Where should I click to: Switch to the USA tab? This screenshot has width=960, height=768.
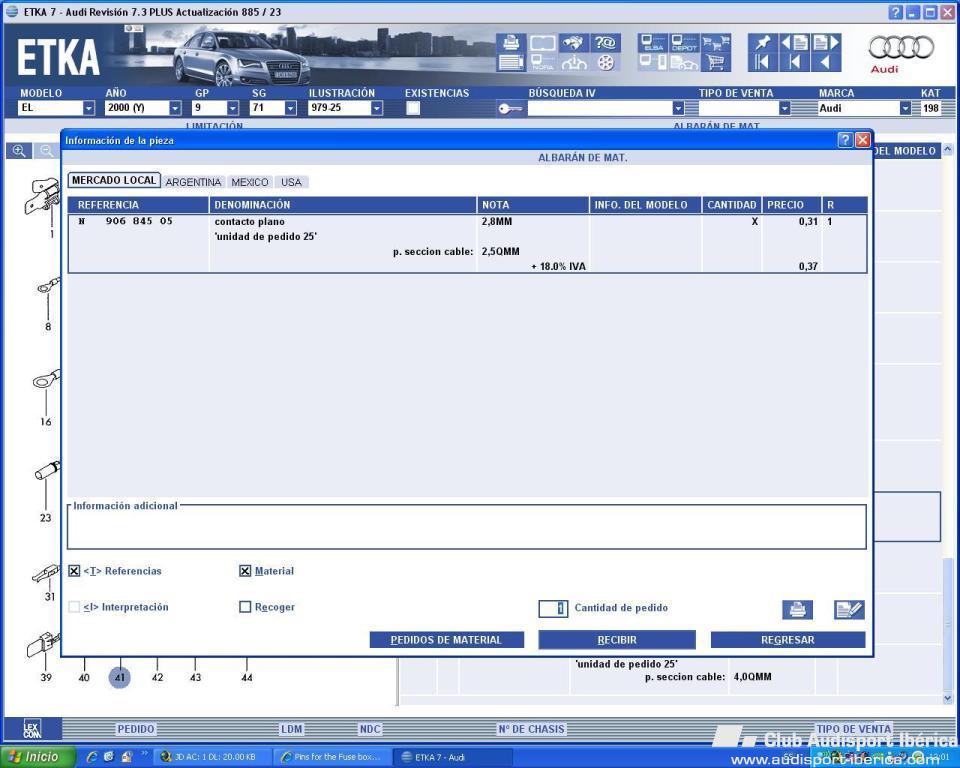pyautogui.click(x=291, y=182)
